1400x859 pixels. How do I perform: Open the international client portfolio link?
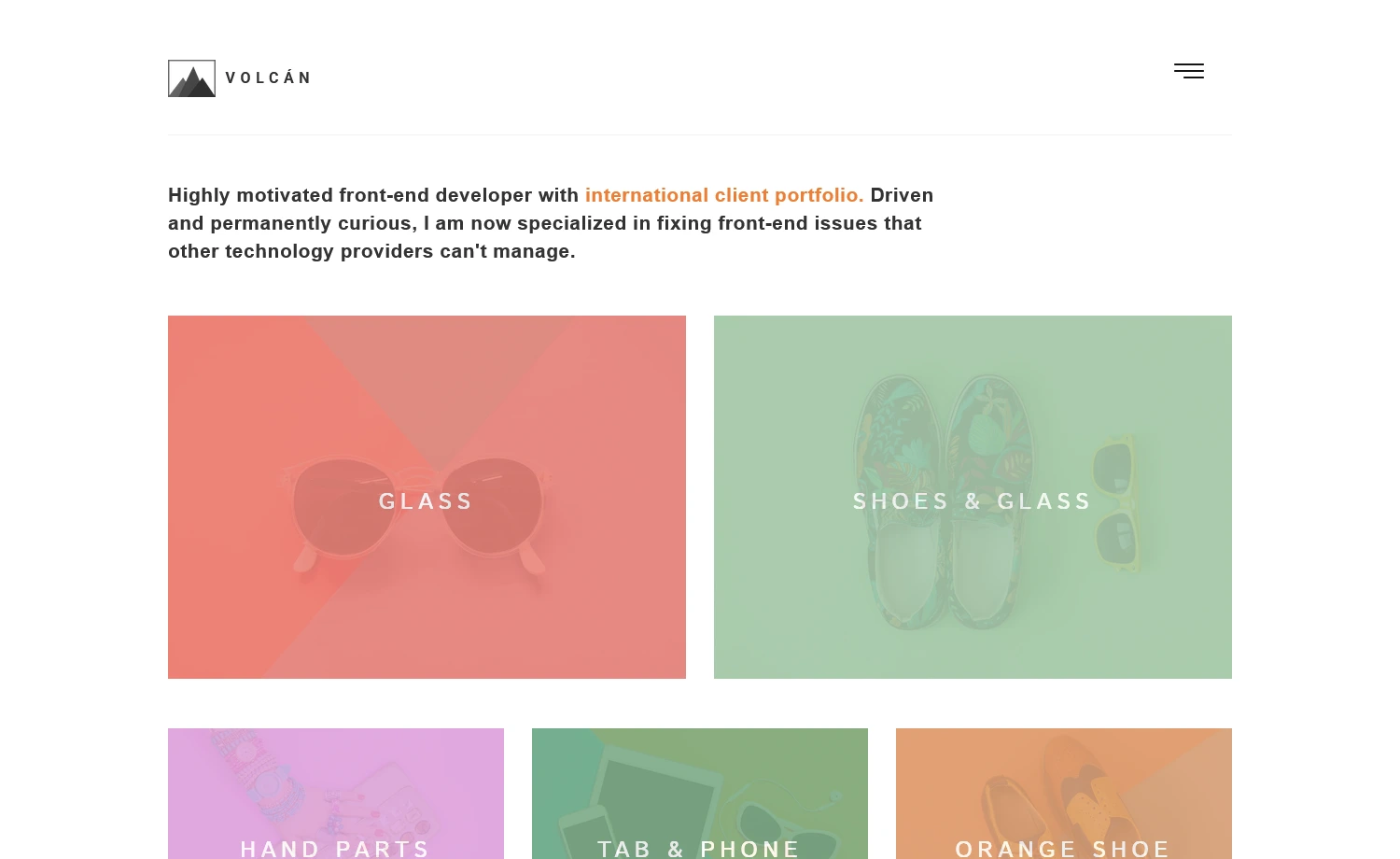click(724, 195)
